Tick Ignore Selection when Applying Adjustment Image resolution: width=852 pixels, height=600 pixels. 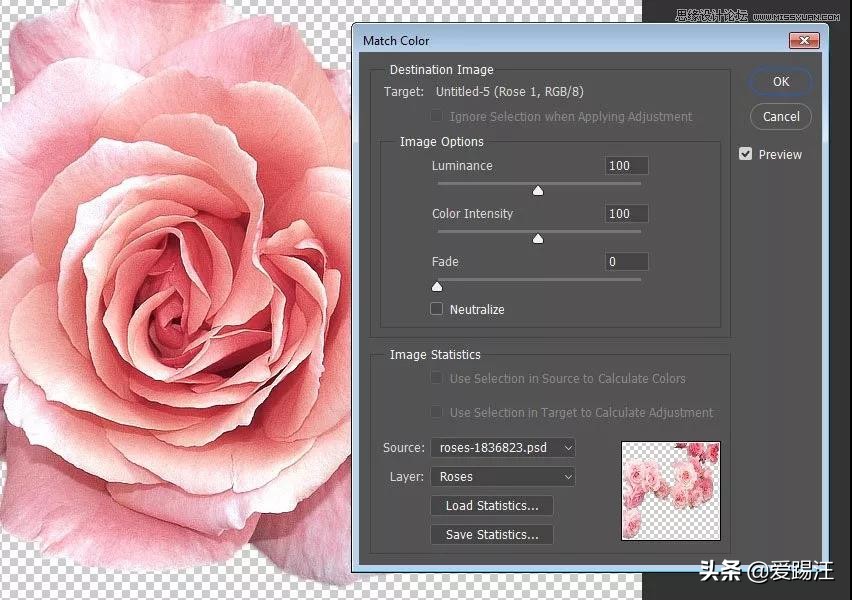pos(437,117)
